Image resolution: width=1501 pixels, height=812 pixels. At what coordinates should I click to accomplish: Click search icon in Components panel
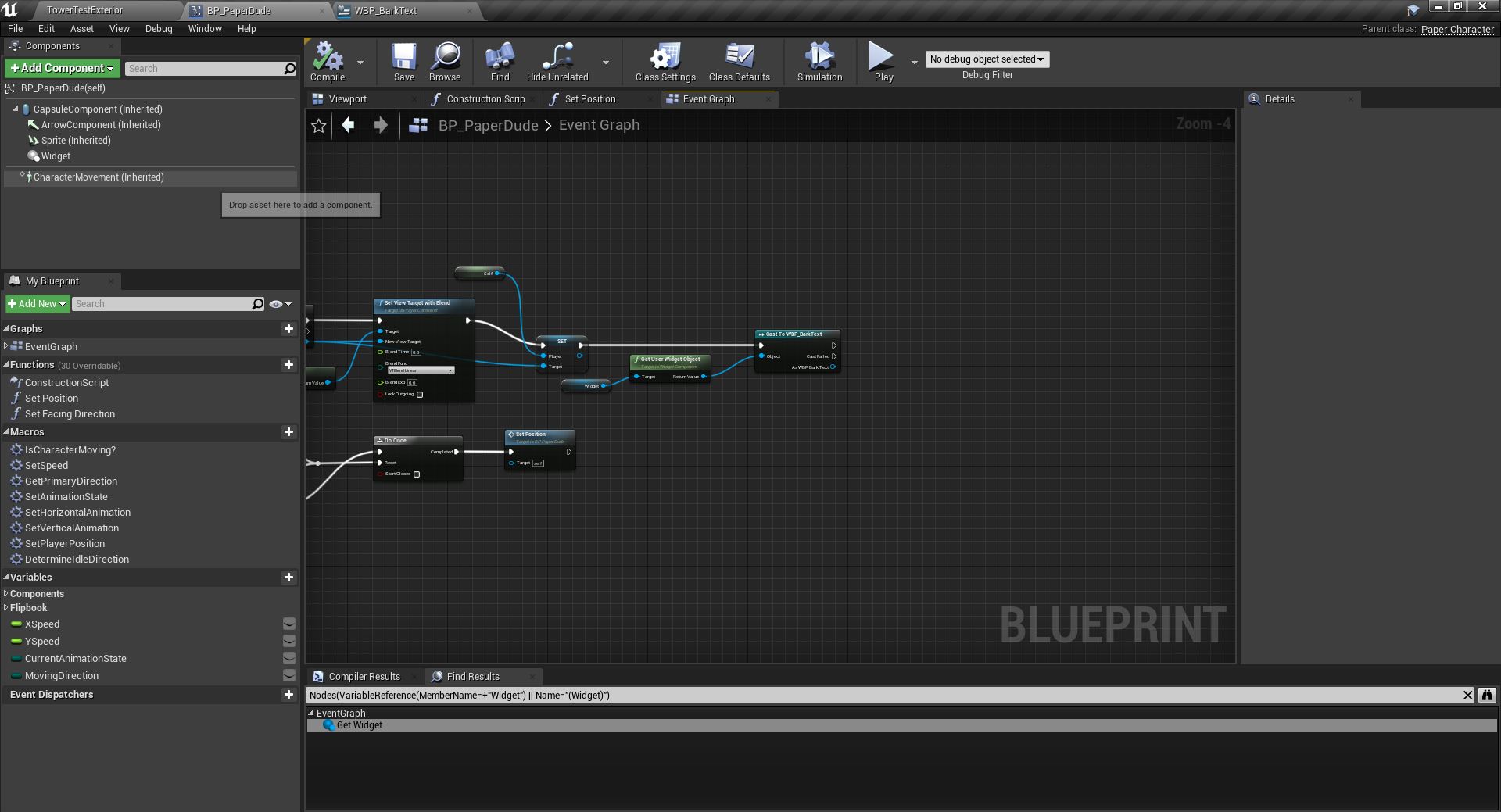[x=290, y=69]
